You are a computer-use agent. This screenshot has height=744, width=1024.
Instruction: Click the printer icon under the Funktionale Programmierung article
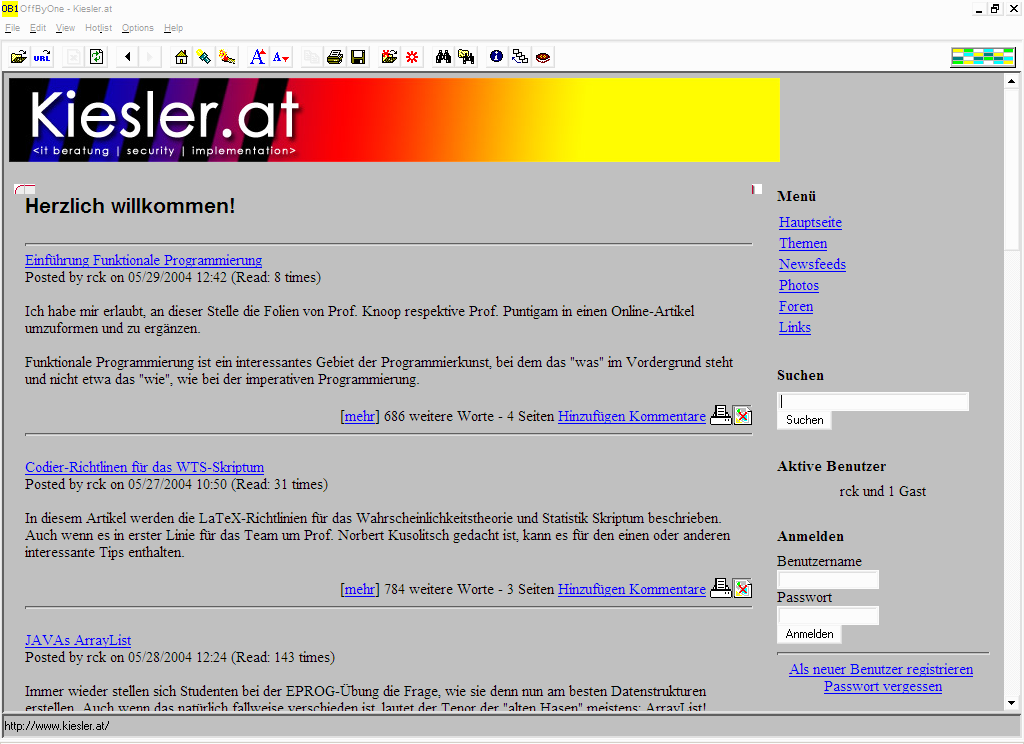pos(720,416)
